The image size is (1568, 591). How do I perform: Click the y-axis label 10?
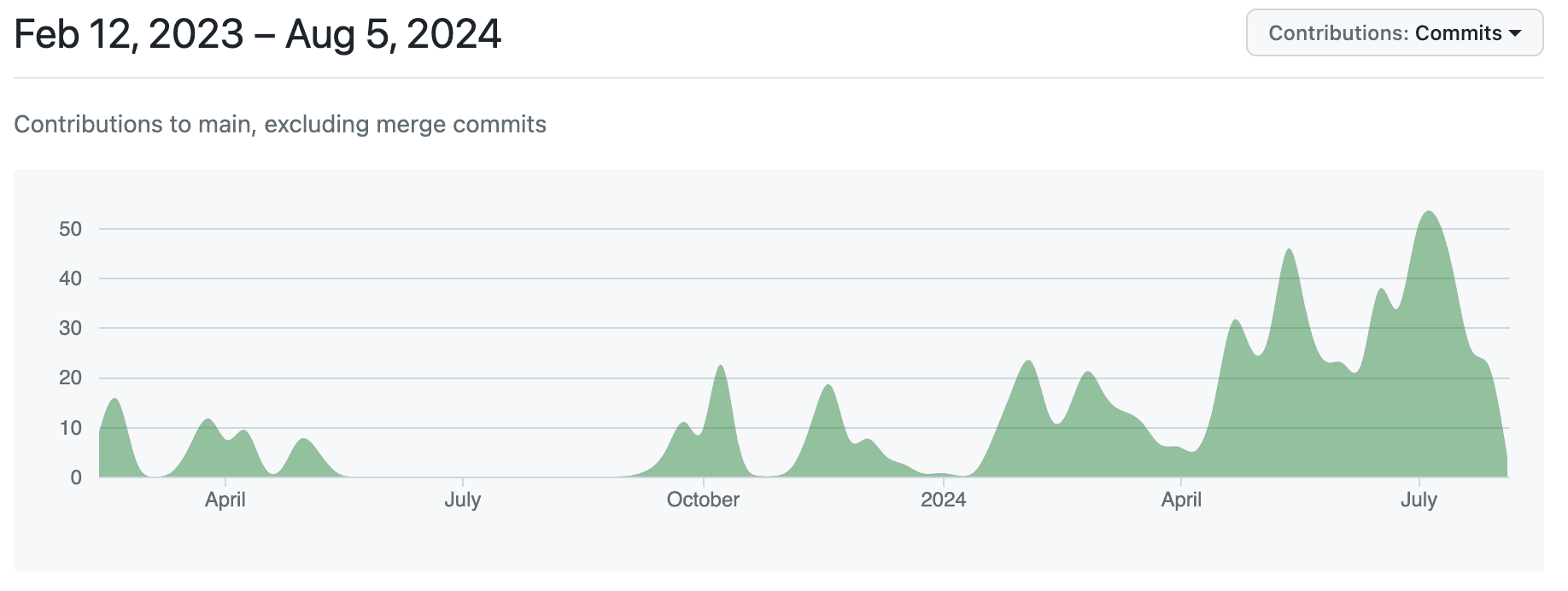(x=70, y=428)
